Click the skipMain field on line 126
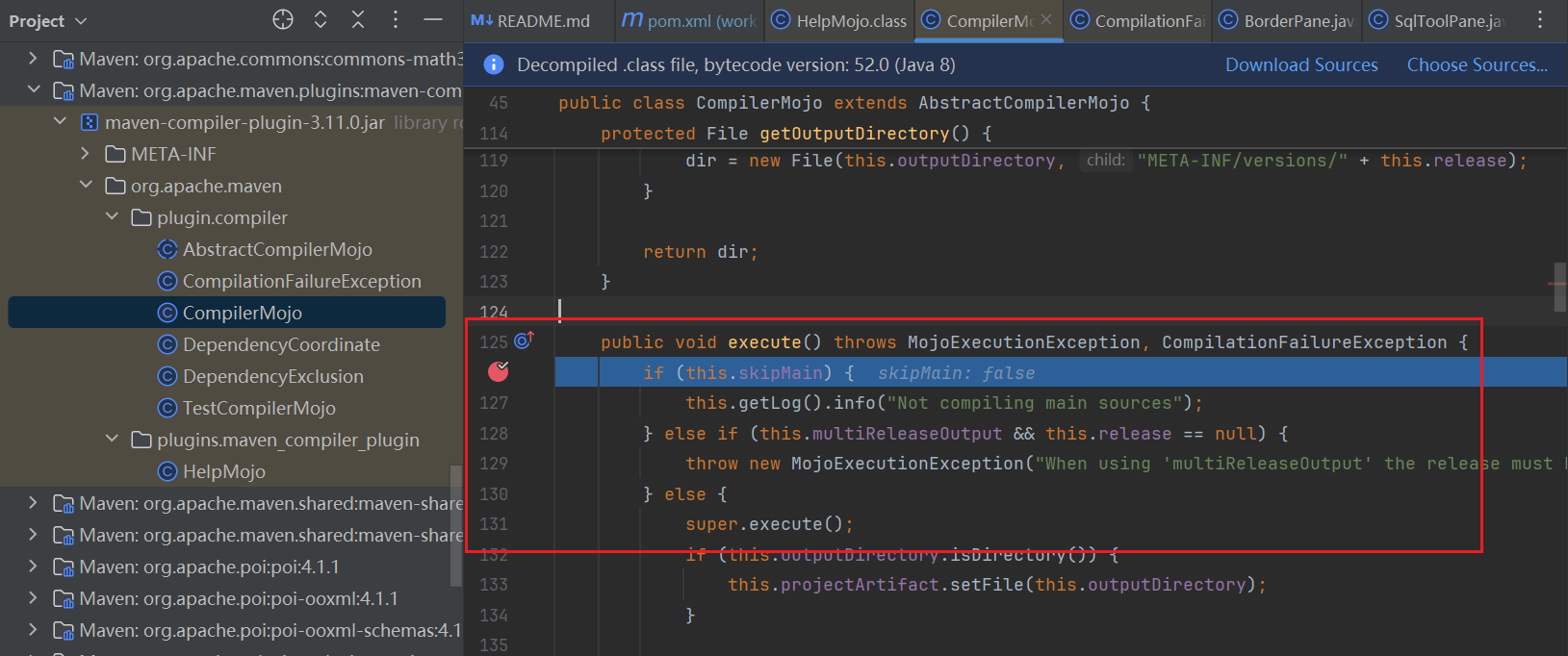The image size is (1568, 656). point(781,373)
